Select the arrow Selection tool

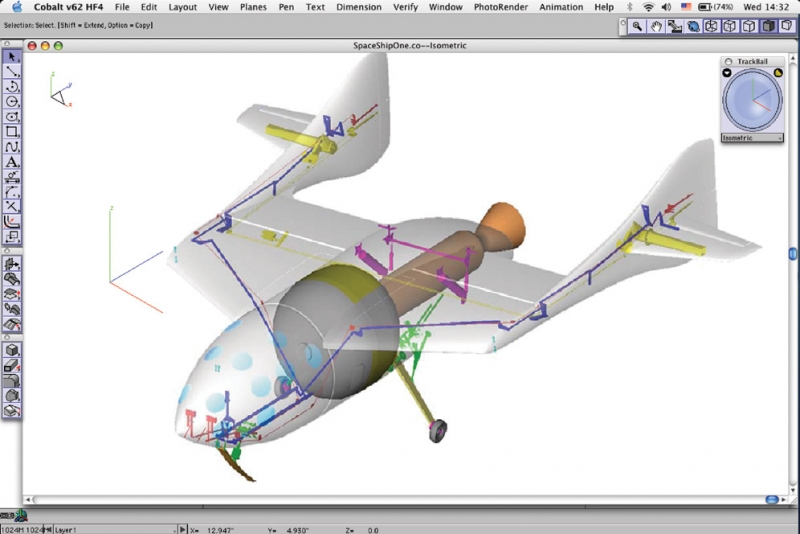pyautogui.click(x=13, y=57)
